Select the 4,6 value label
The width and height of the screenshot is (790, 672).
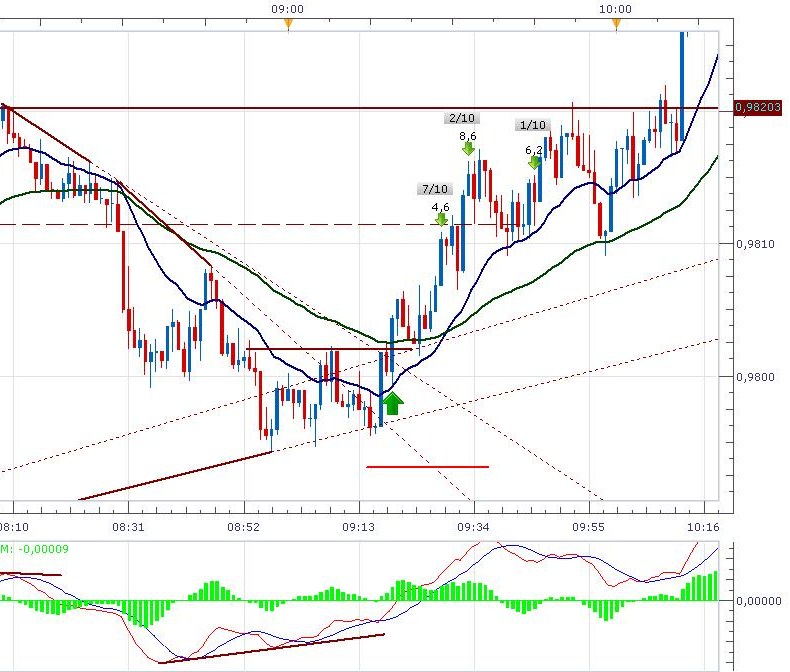(440, 207)
